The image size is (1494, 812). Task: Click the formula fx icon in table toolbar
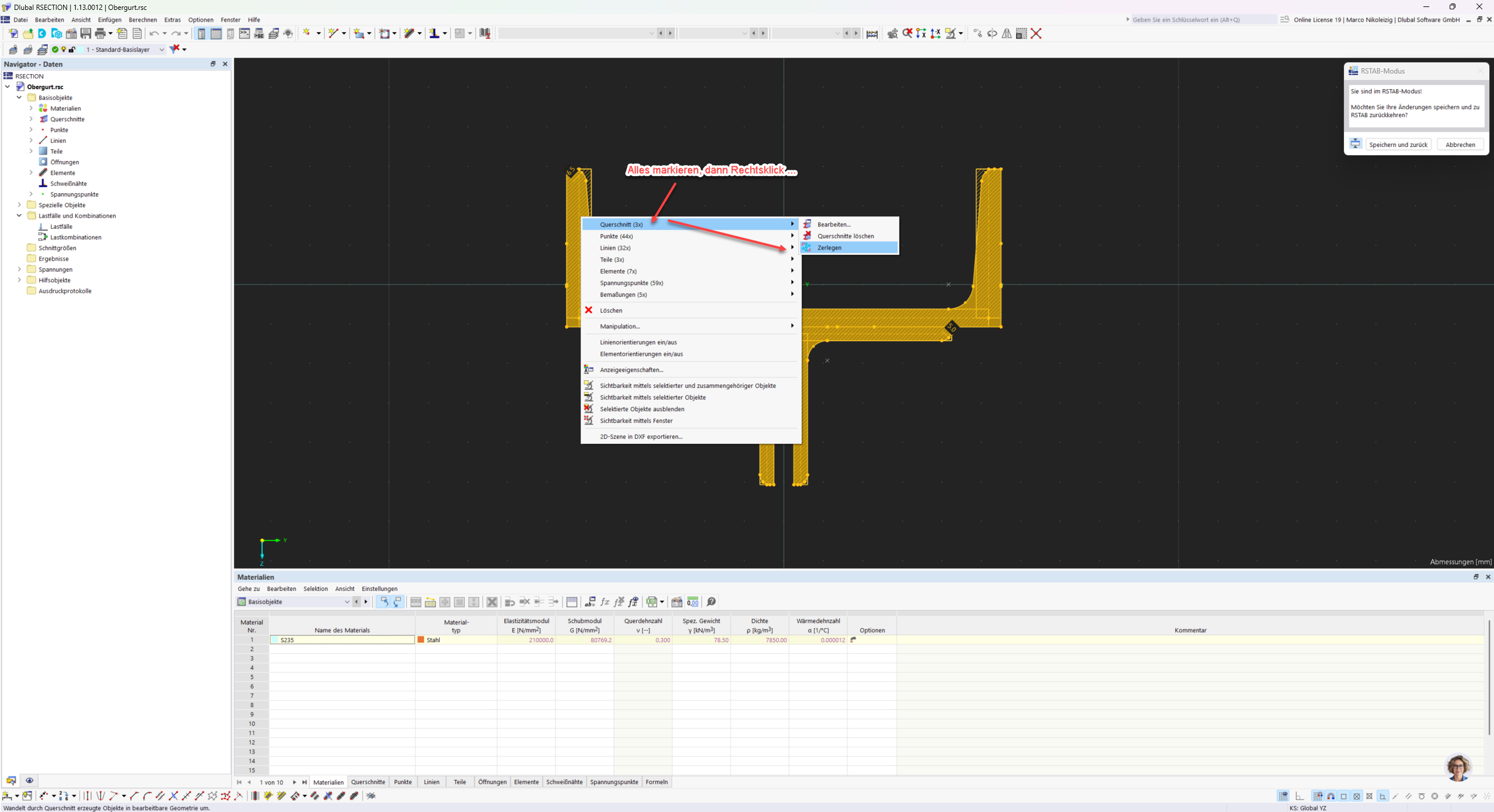pos(605,601)
